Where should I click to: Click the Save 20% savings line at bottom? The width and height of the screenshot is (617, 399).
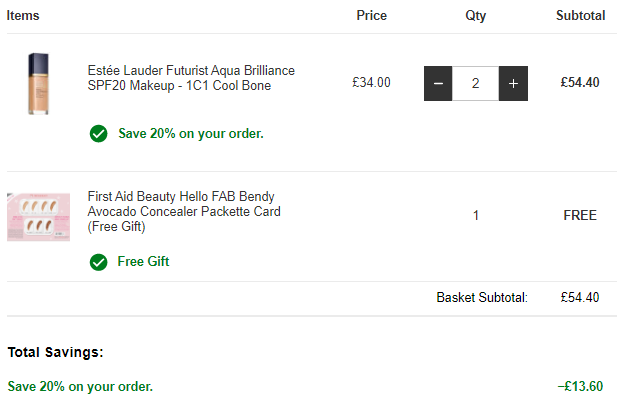[x=80, y=387]
